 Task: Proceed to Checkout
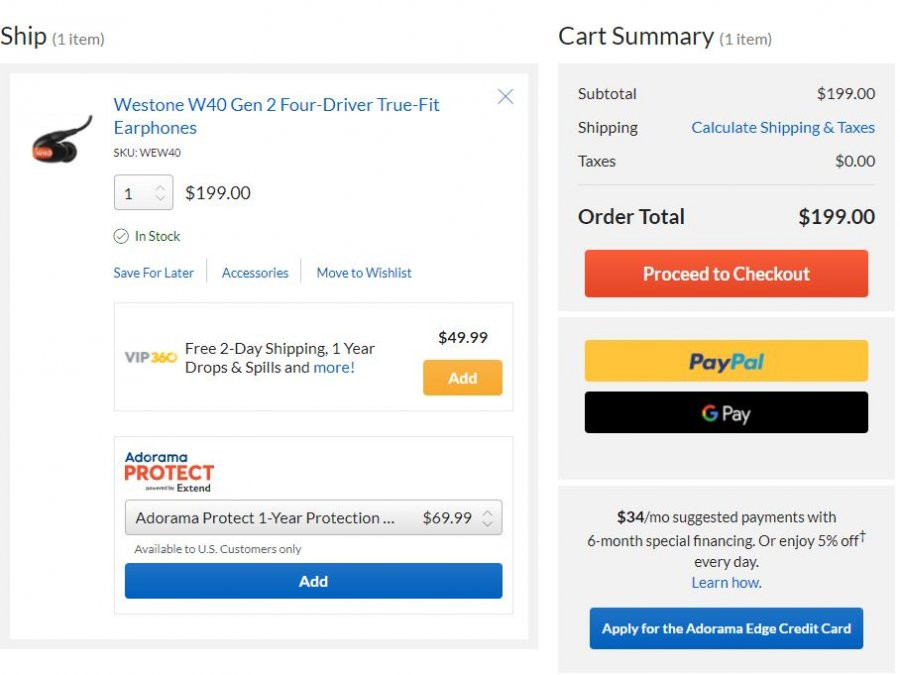coord(726,273)
